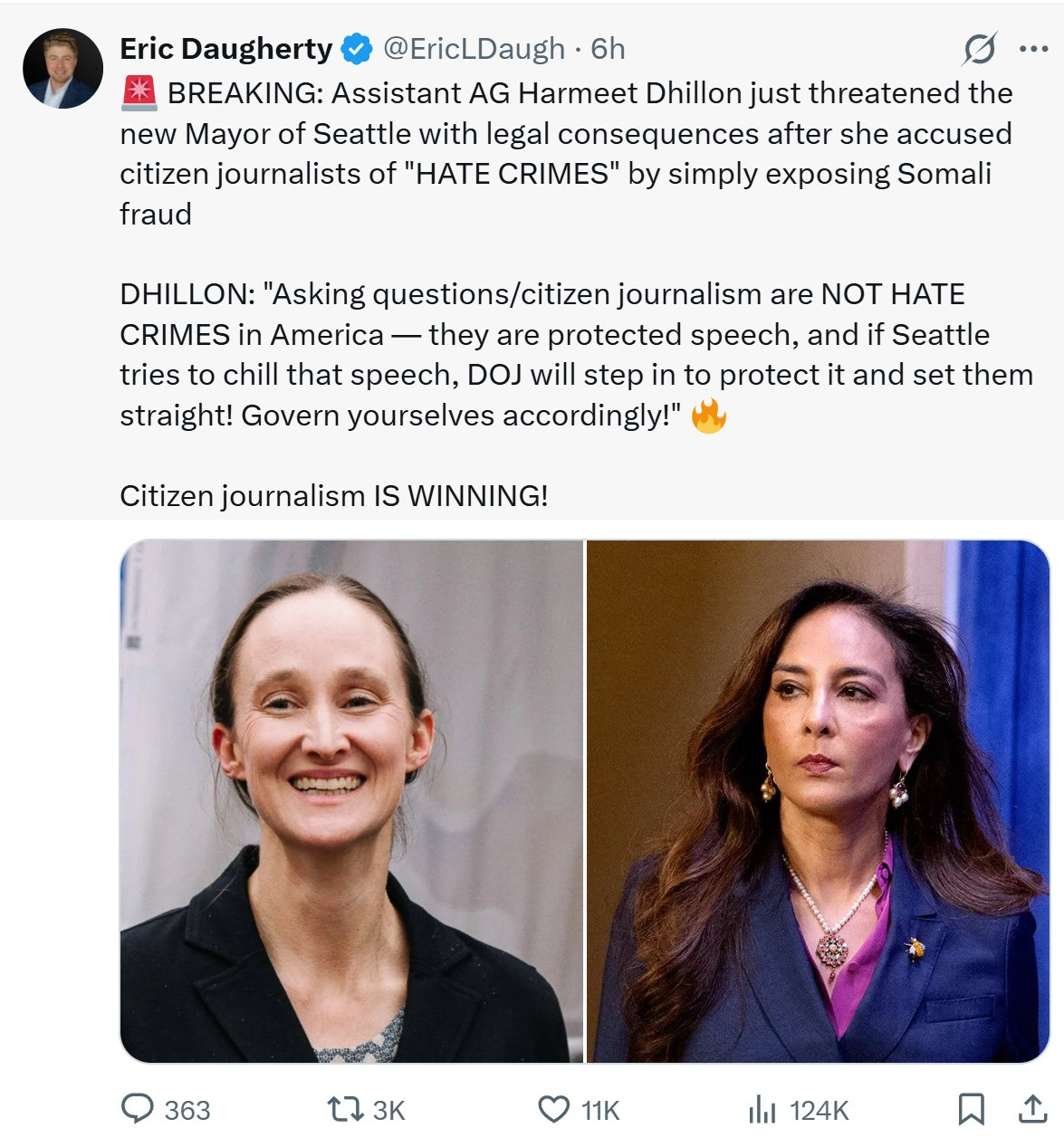
Task: Click the 6h post timestamp
Action: [608, 49]
